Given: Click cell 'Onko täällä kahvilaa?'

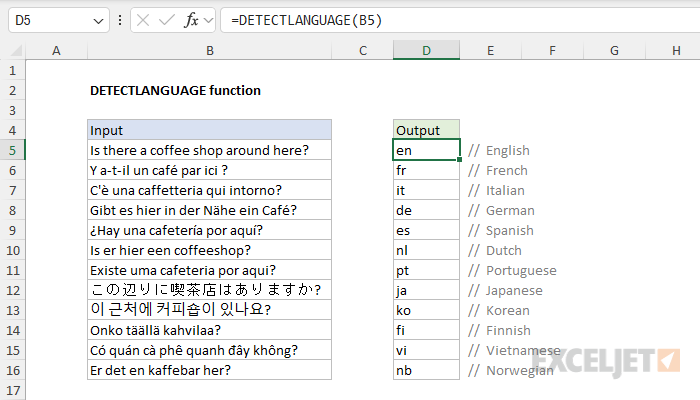Looking at the screenshot, I should click(209, 330).
